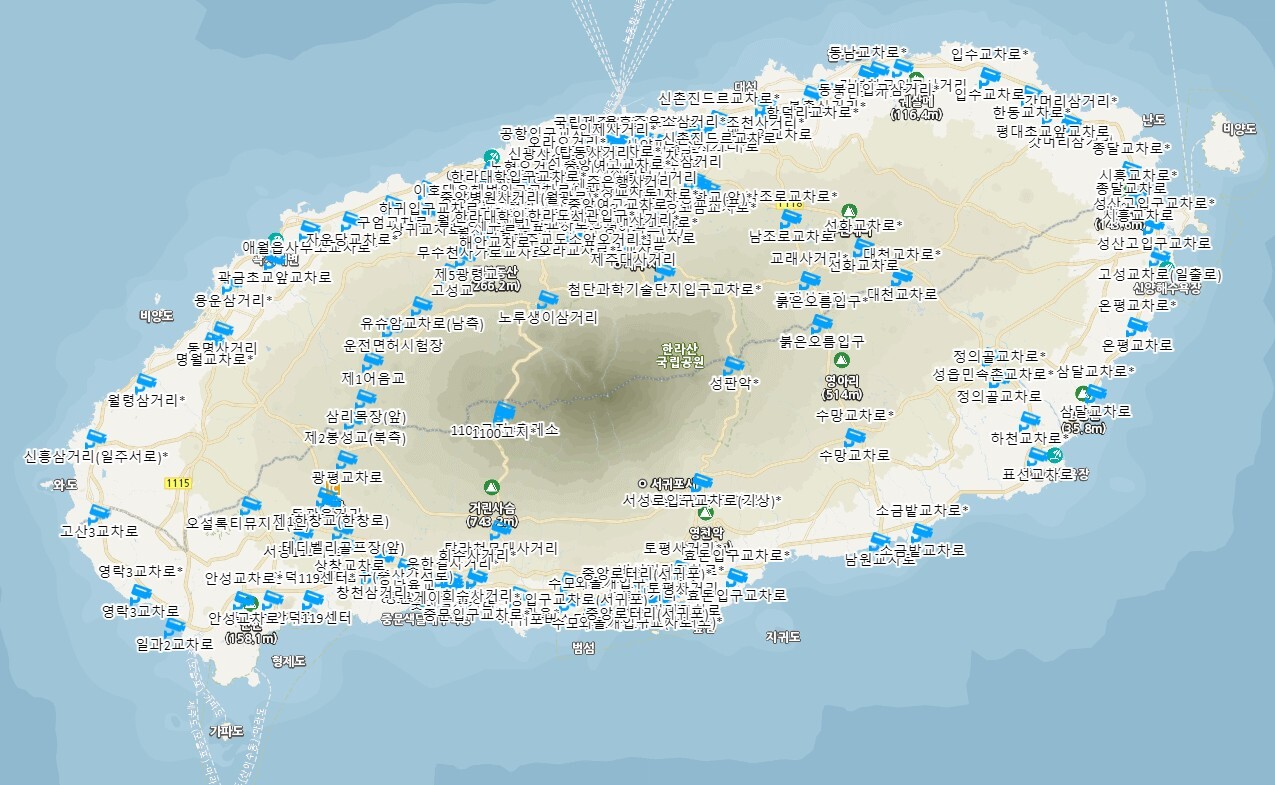This screenshot has height=785, width=1275.
Task: Select the 성읍민속촌교차로 label
Action: coord(992,374)
